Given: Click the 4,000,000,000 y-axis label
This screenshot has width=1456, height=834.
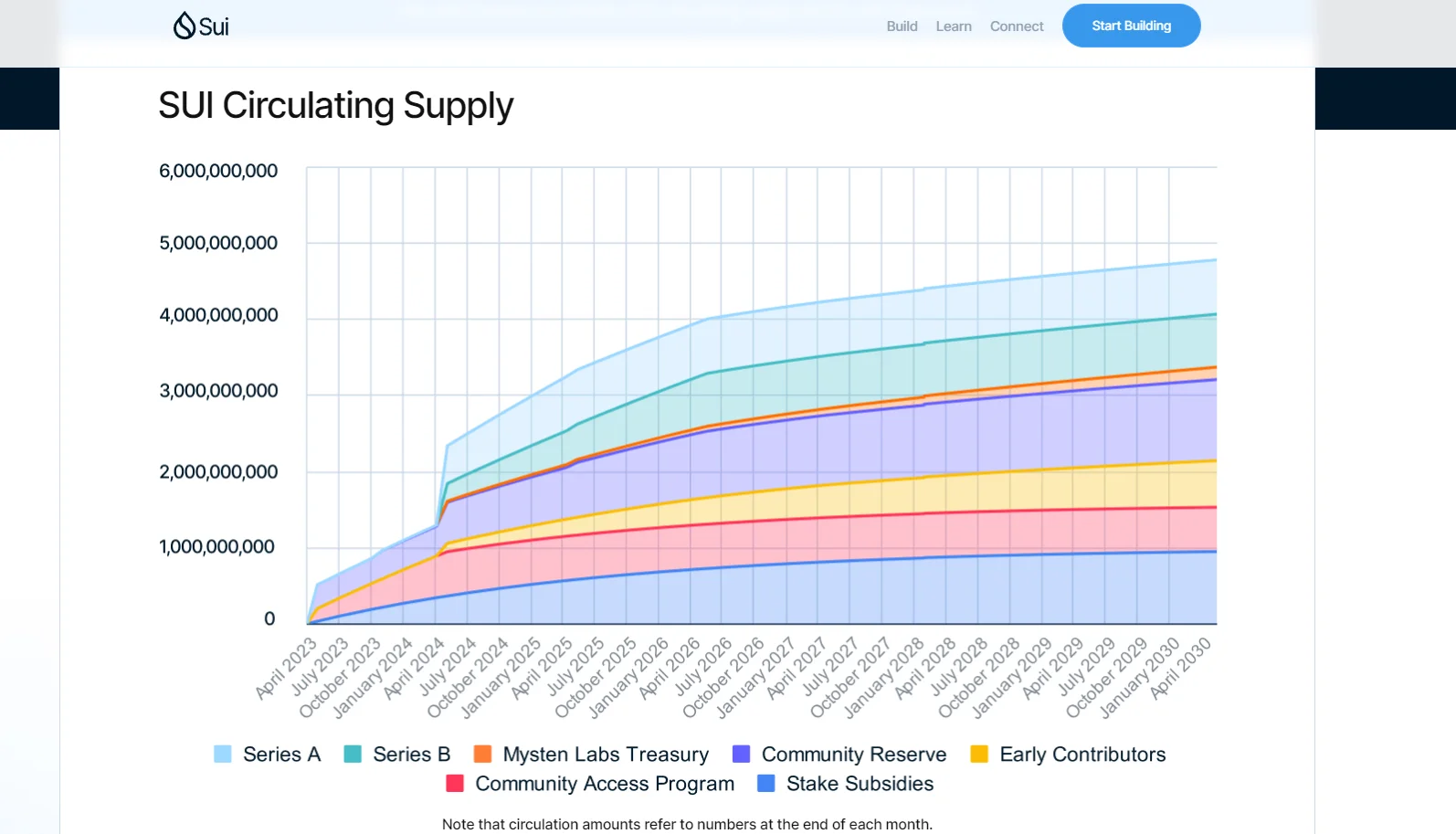Looking at the screenshot, I should [218, 315].
